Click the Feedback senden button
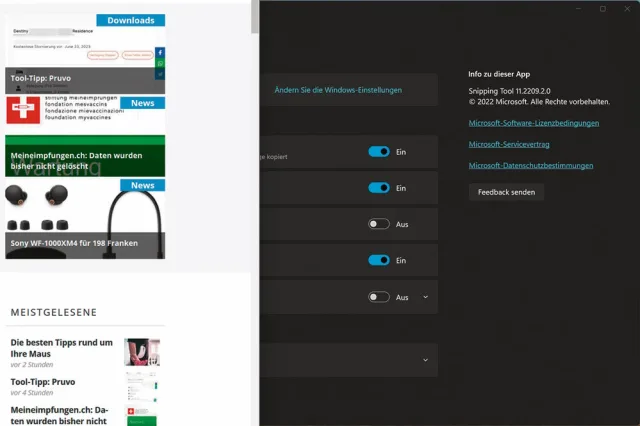640x426 pixels. pyautogui.click(x=506, y=192)
